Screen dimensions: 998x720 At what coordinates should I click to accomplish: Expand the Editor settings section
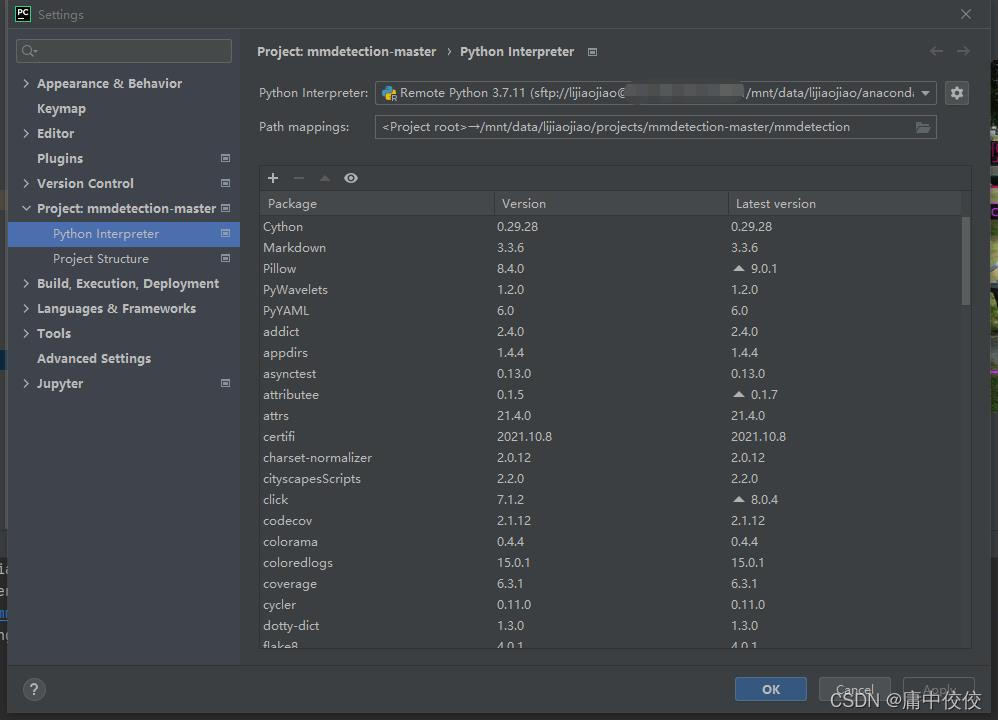26,133
